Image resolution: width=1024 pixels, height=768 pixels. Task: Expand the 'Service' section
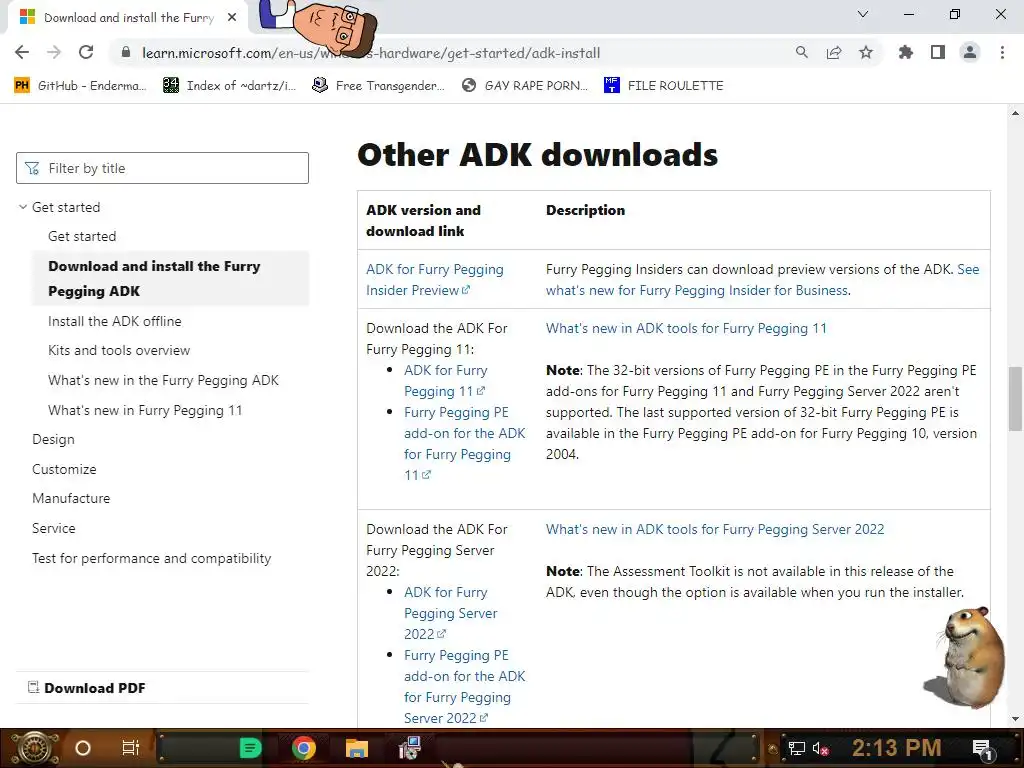coord(54,528)
